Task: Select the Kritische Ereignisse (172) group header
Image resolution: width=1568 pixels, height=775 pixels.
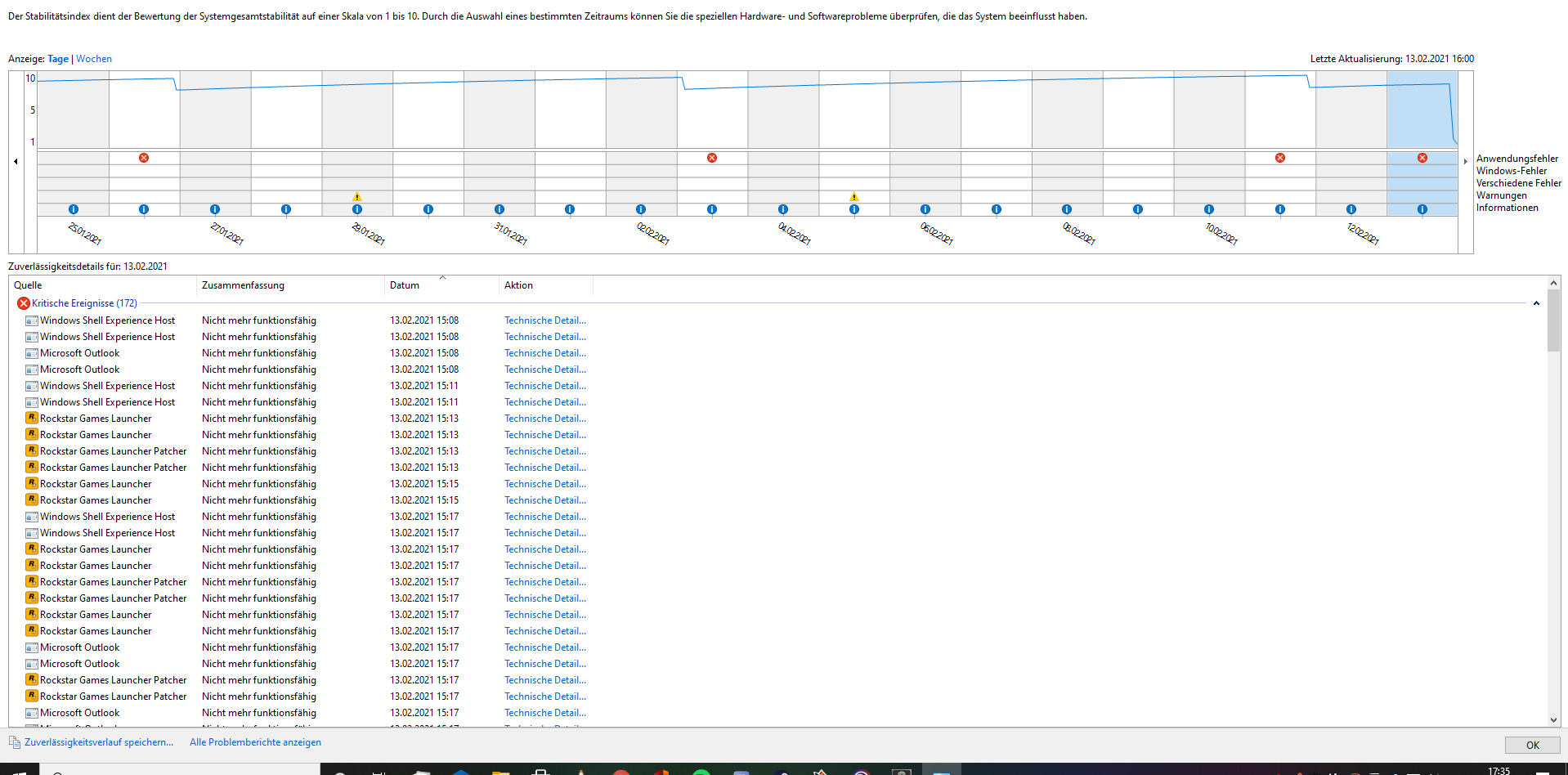Action: 84,303
